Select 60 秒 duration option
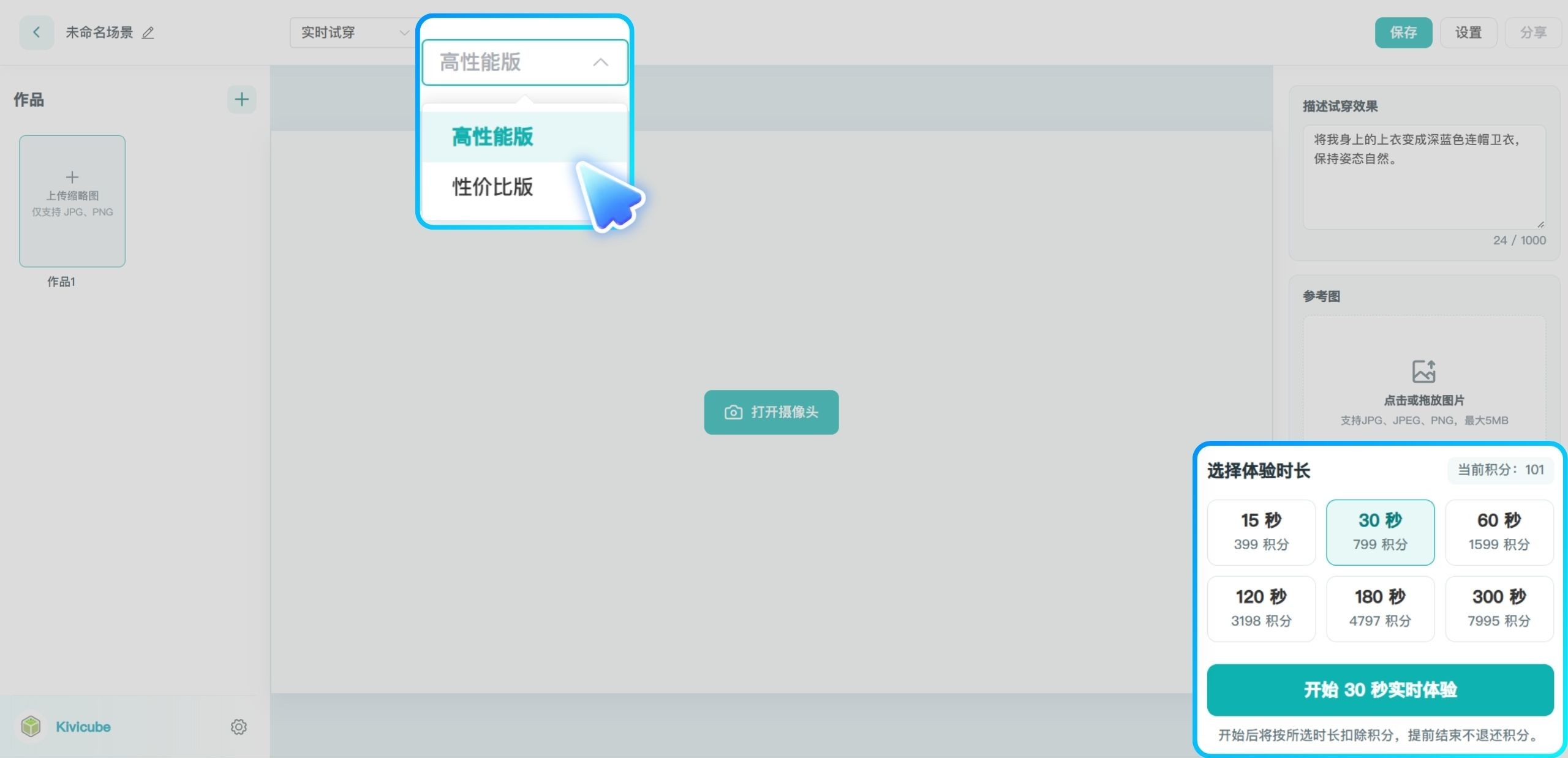Viewport: 1568px width, 758px height. click(1499, 532)
